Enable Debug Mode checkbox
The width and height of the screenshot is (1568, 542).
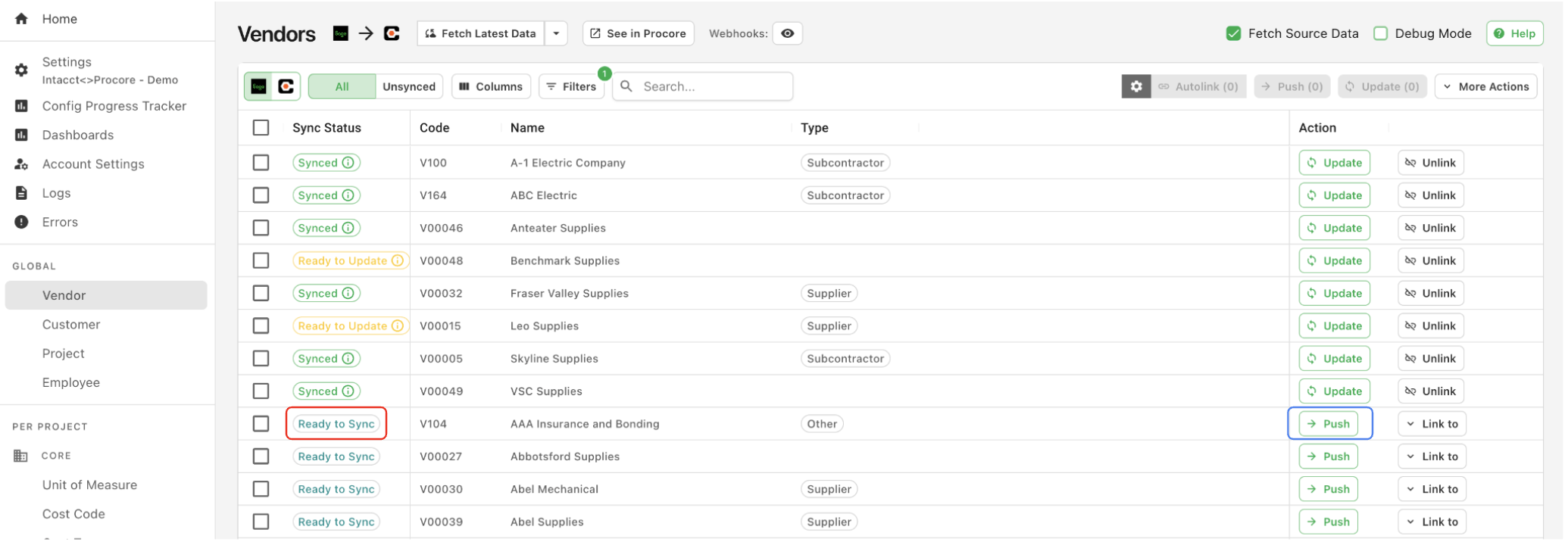(1380, 33)
